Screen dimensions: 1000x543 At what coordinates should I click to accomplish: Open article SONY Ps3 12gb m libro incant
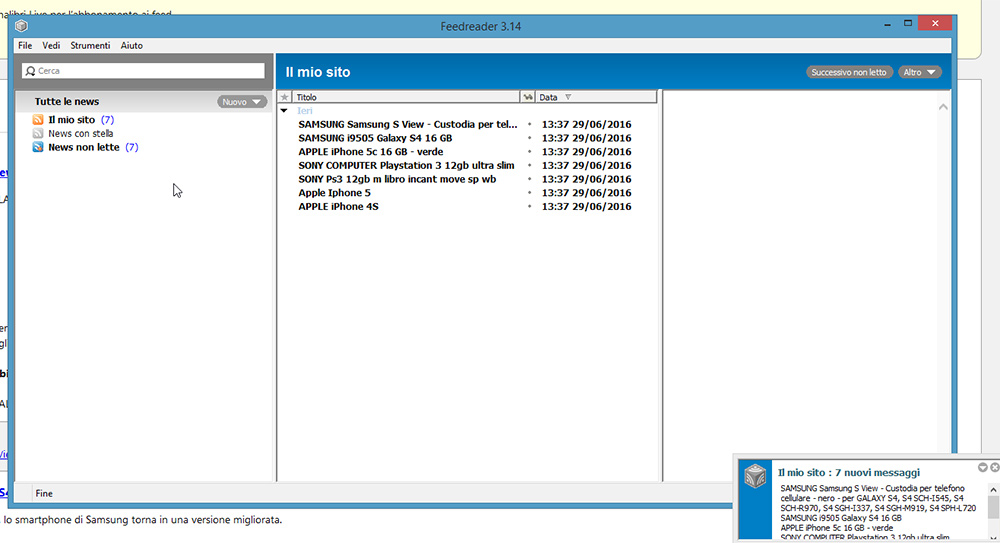point(397,179)
